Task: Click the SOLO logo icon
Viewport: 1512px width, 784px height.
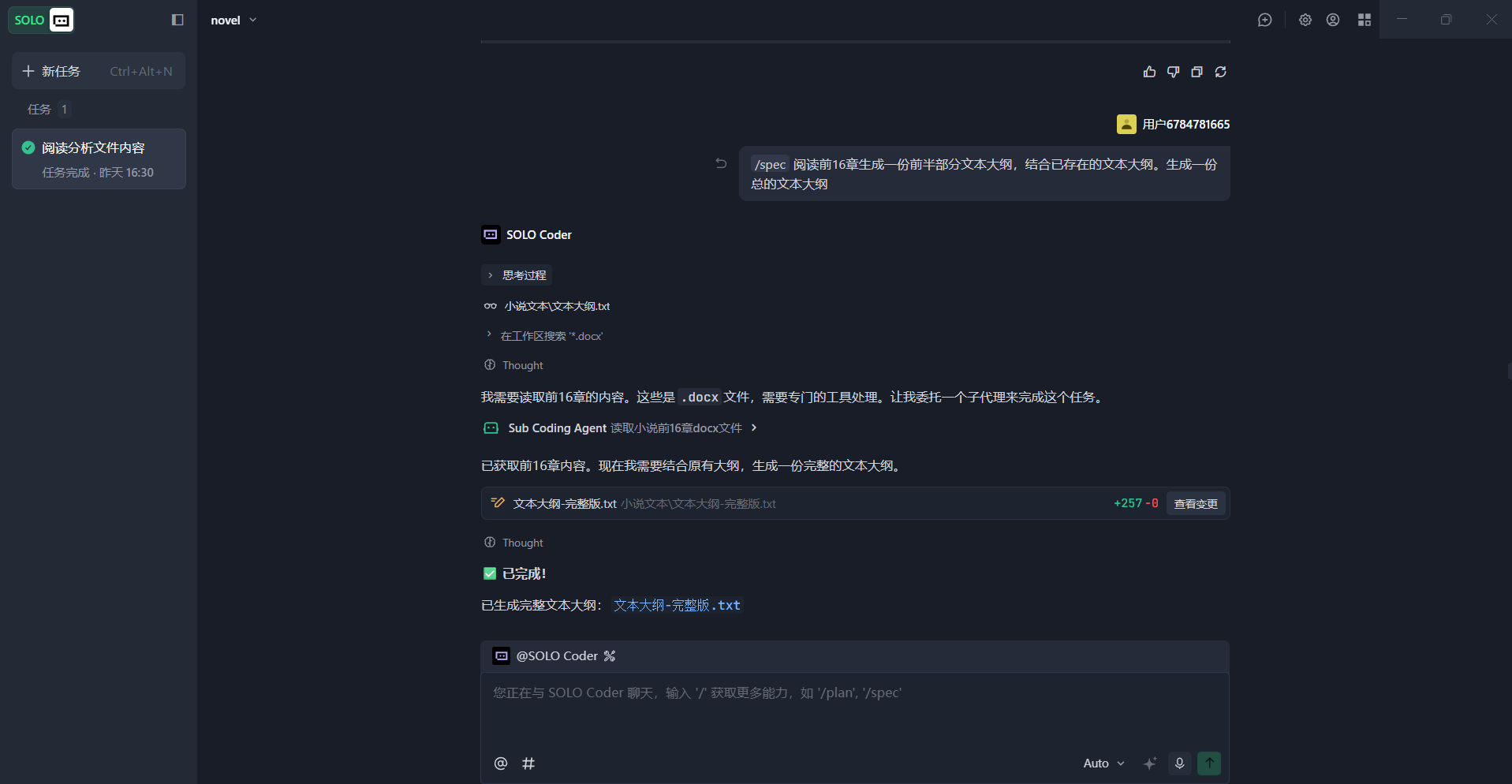Action: tap(41, 20)
